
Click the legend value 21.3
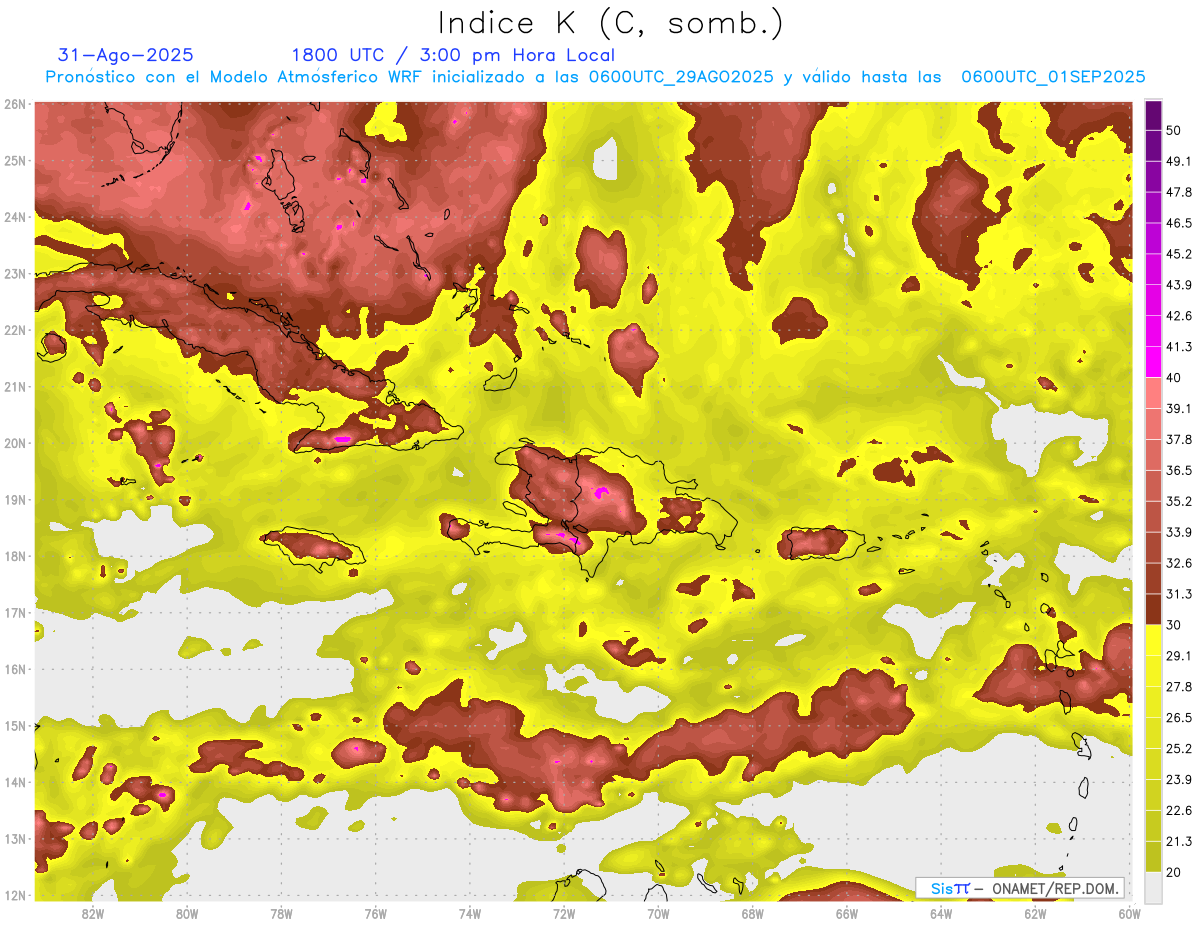point(1178,841)
